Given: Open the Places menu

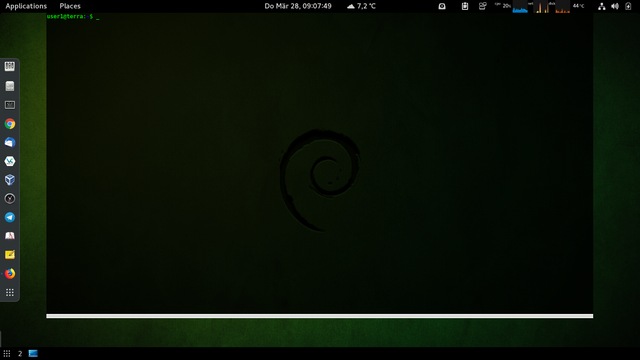Looking at the screenshot, I should (x=70, y=6).
